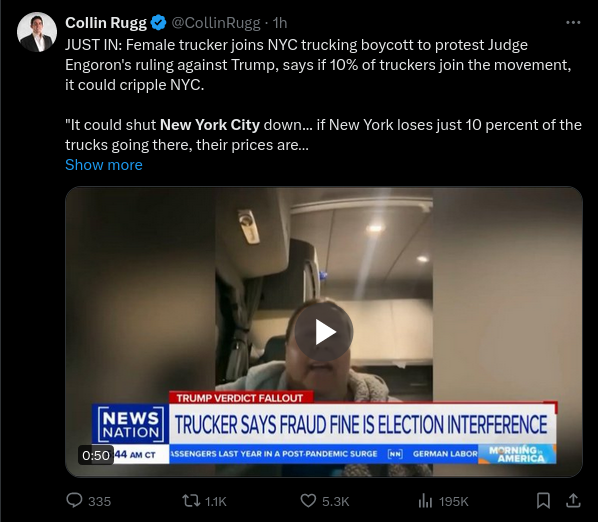Click the repost arrows icon
Viewport: 598px width, 522px height.
point(191,501)
